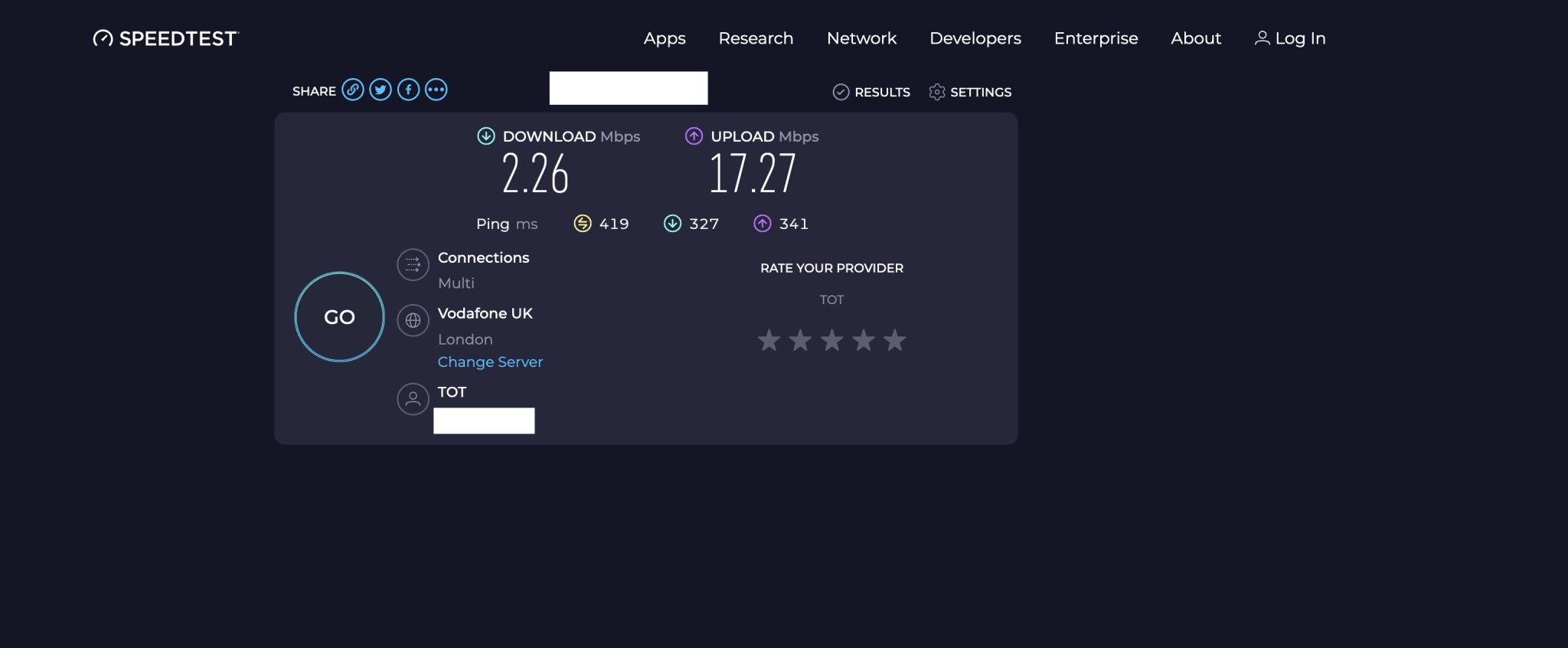Open the About menu
The width and height of the screenshot is (1568, 648).
[x=1196, y=38]
